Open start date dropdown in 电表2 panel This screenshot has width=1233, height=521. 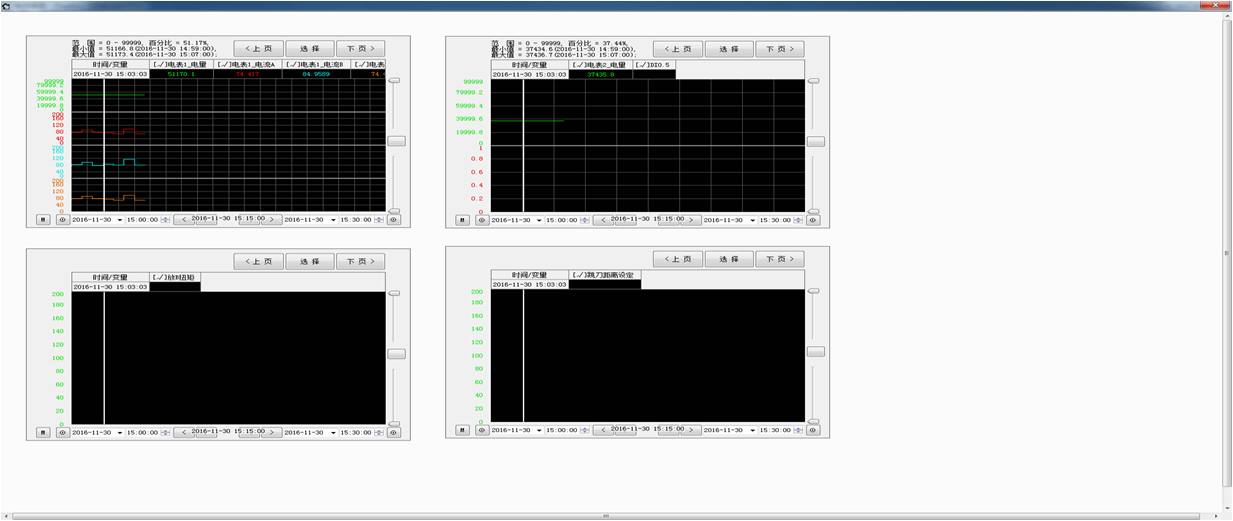coord(540,220)
